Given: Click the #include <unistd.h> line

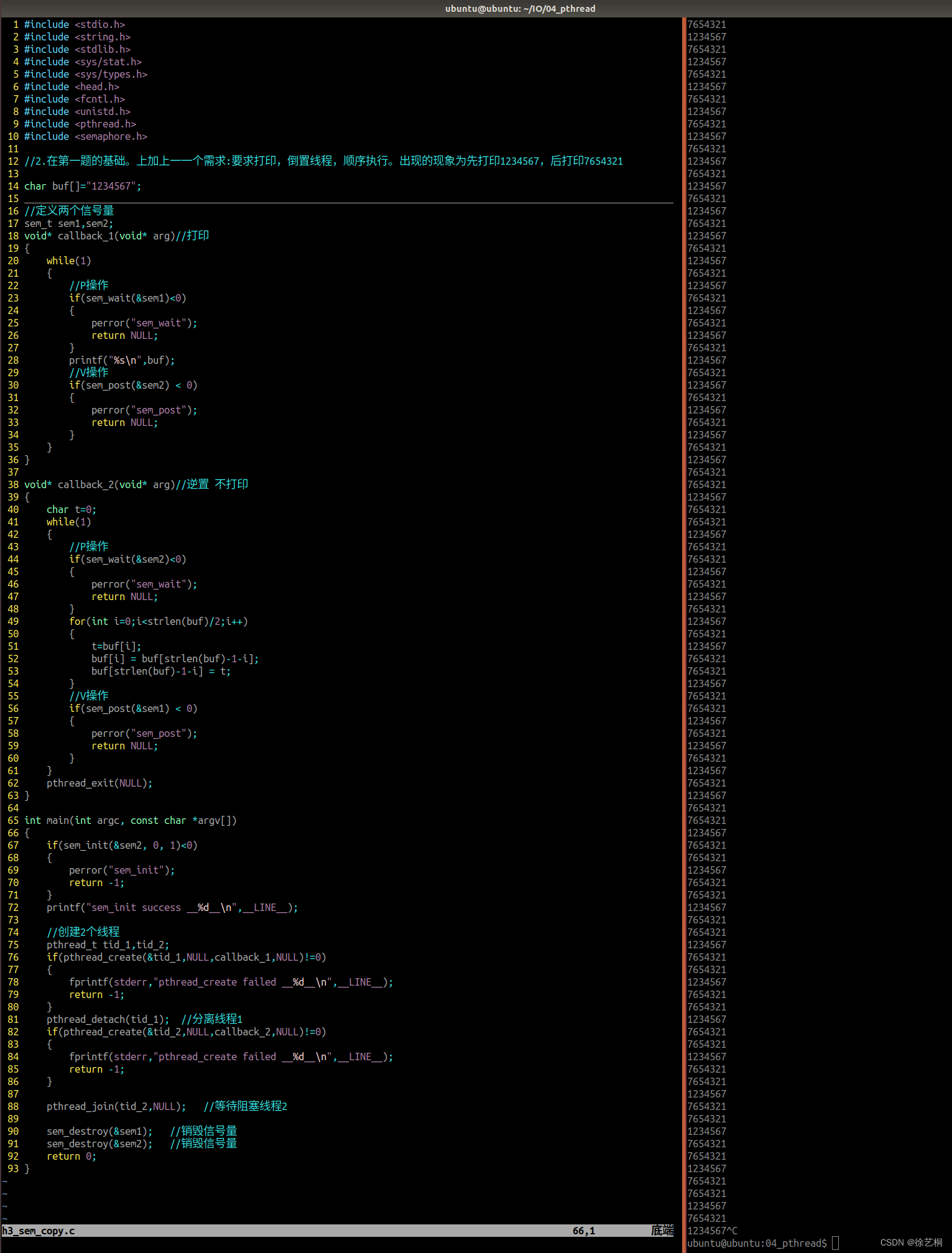Looking at the screenshot, I should click(x=77, y=111).
